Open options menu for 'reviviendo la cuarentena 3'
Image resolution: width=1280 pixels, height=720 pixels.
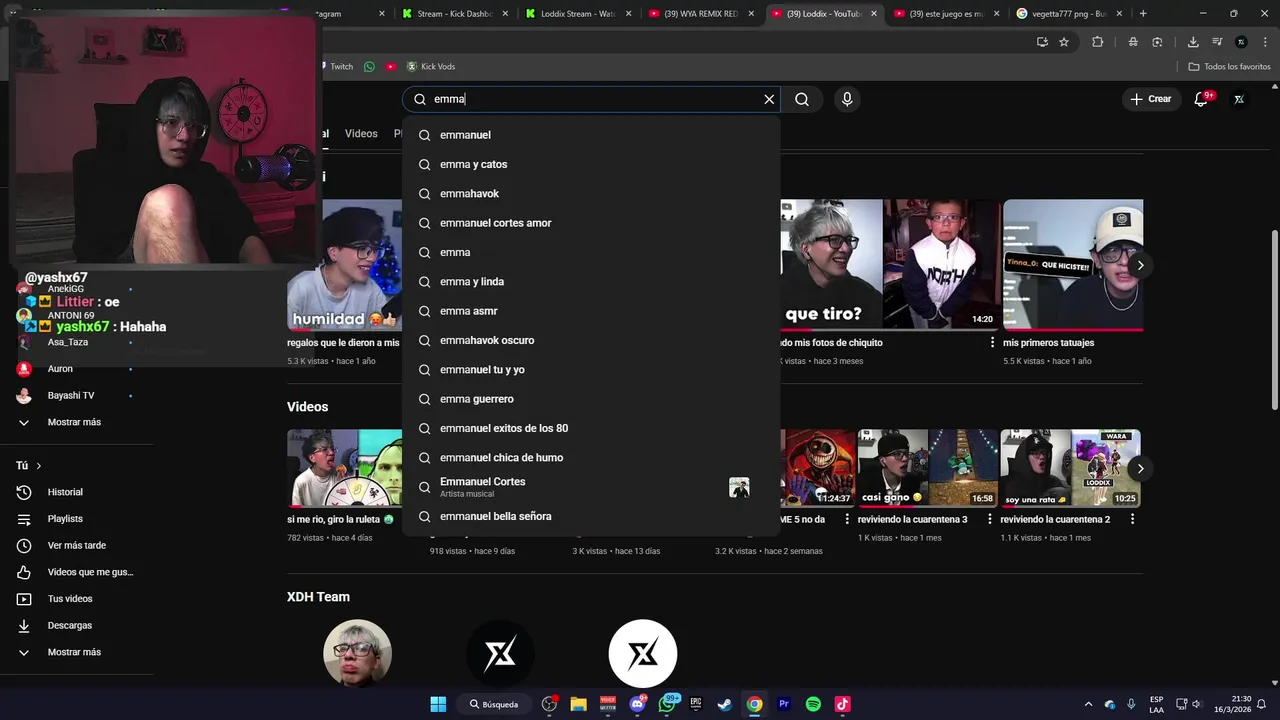990,519
